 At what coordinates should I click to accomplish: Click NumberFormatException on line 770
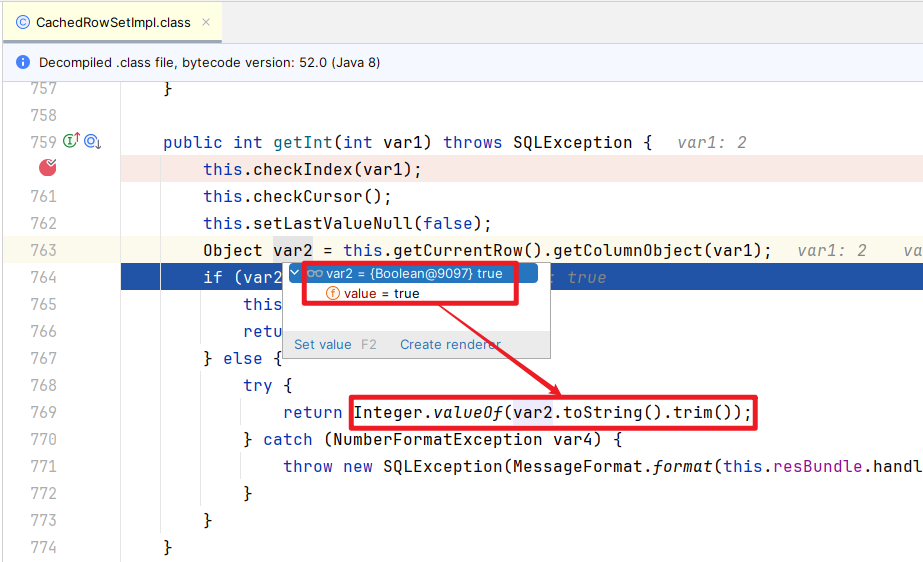(x=437, y=440)
